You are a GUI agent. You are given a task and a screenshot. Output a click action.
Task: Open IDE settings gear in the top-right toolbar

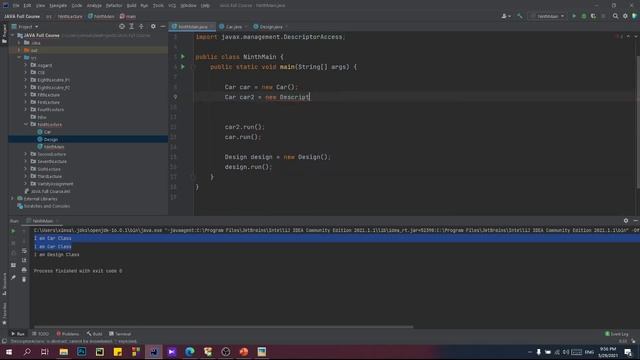(x=625, y=16)
